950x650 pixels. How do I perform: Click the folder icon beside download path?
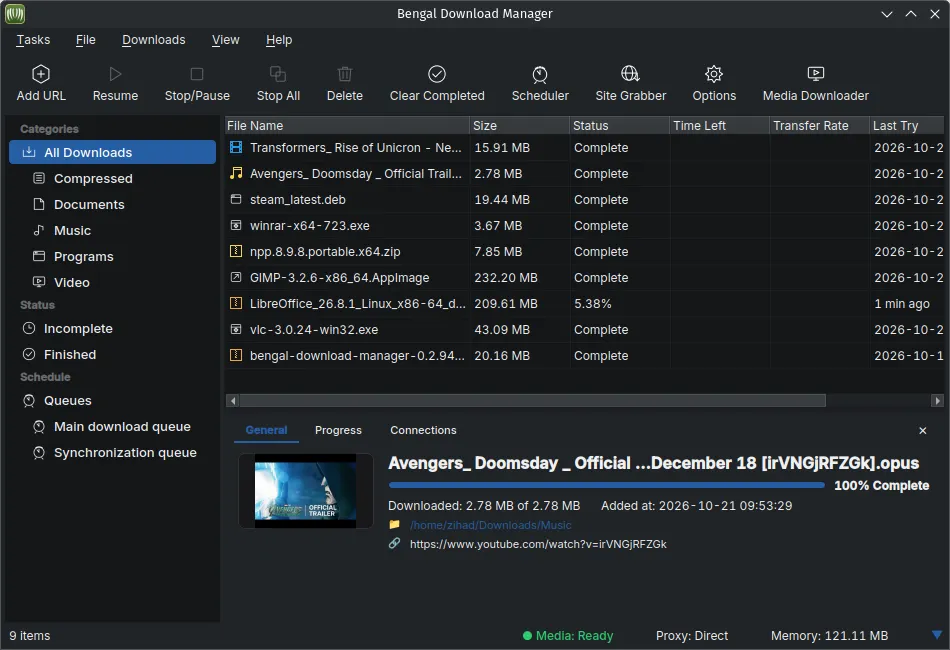tap(394, 525)
